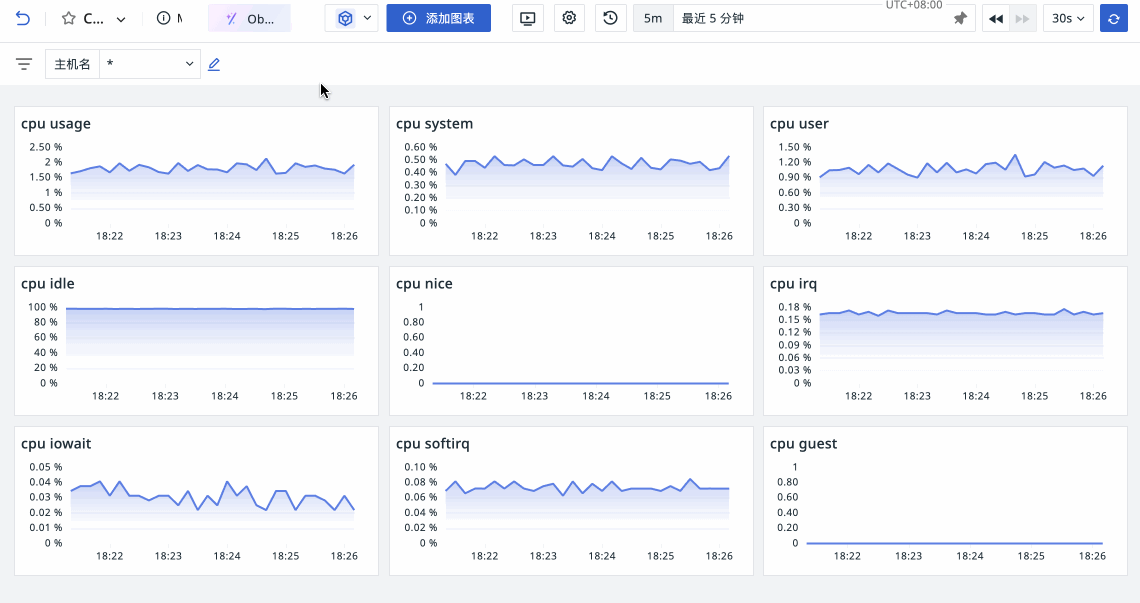Click the 主机名 variable label

click(x=72, y=64)
